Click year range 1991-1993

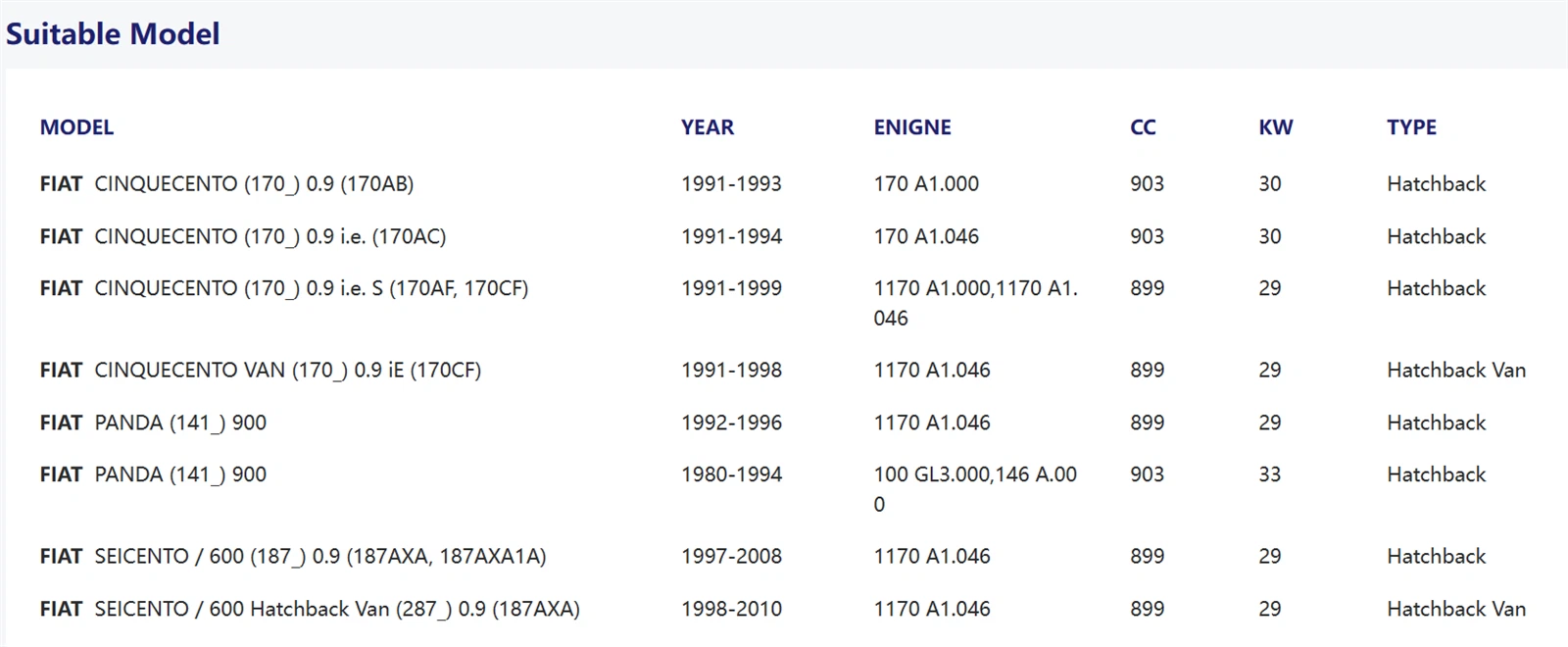[x=731, y=184]
